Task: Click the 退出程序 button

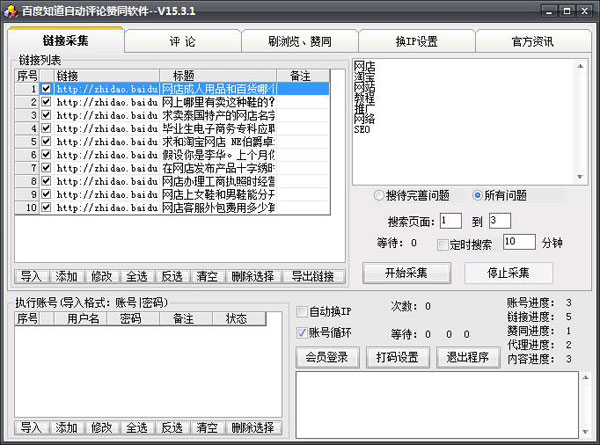Action: click(468, 357)
